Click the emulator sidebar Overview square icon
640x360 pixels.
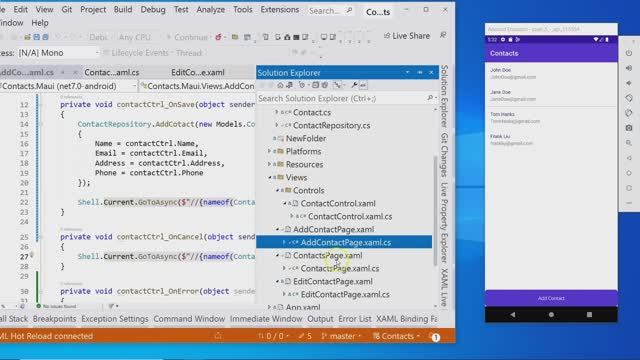(x=629, y=188)
